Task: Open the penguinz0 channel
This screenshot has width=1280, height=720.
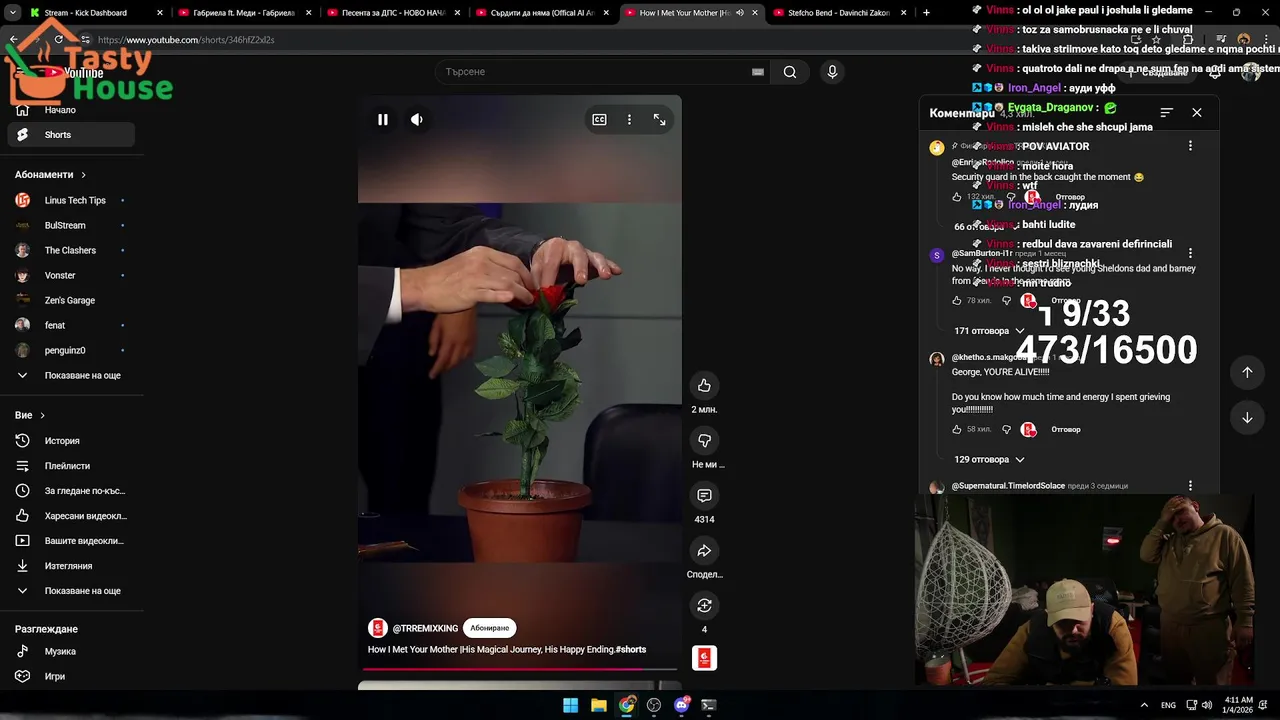Action: point(70,350)
